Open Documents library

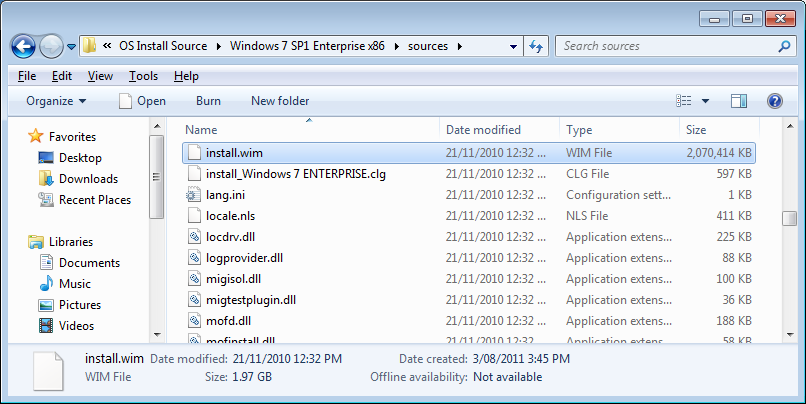[x=89, y=263]
